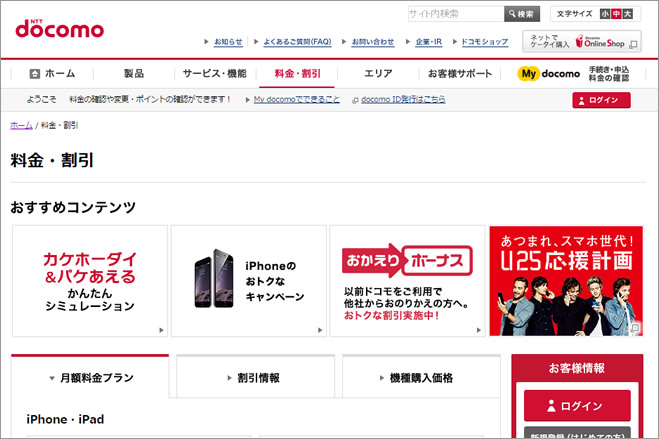
Task: Open My docomoでできること link
Action: (x=297, y=100)
